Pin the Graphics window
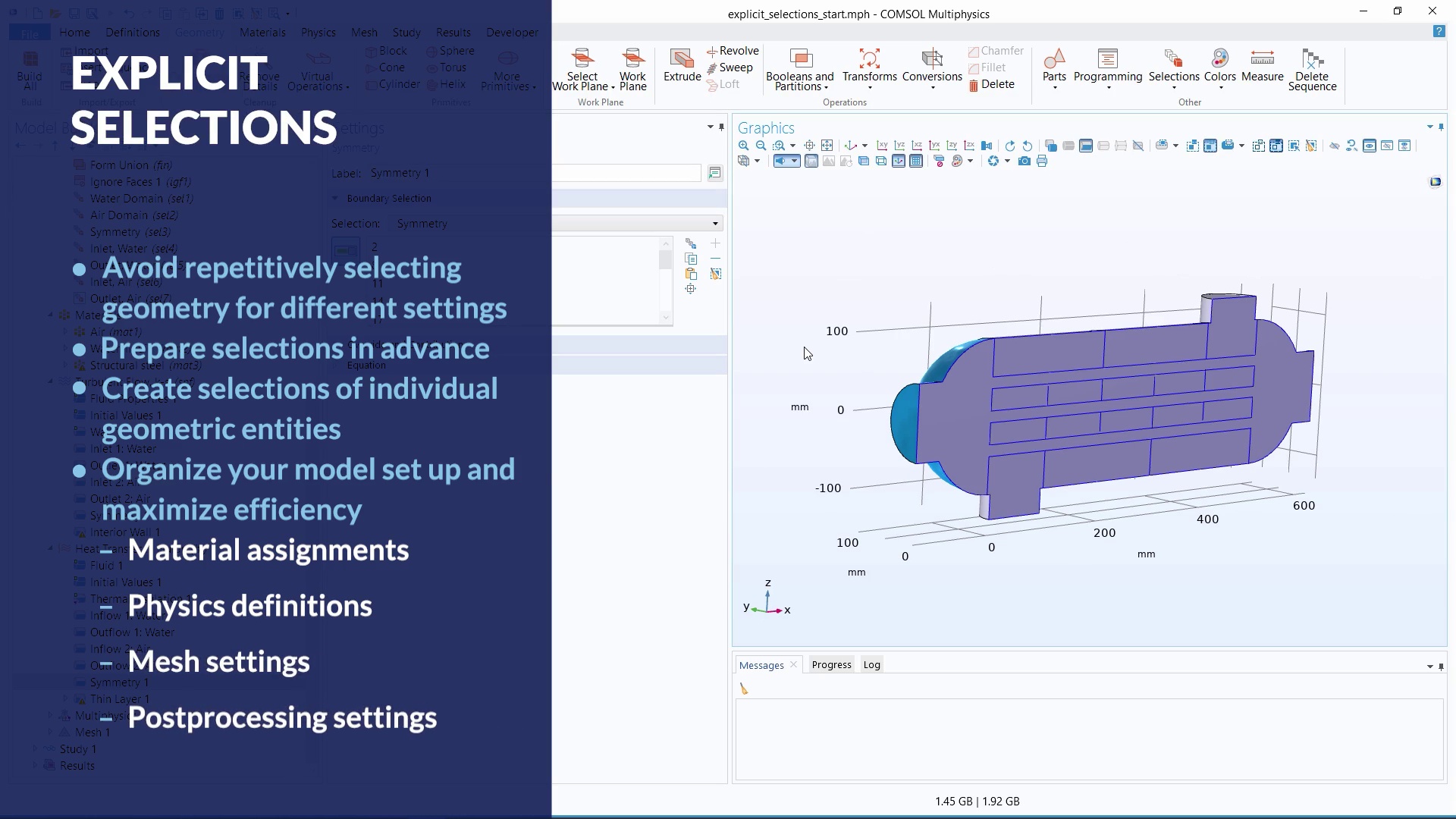The height and width of the screenshot is (819, 1456). click(x=1440, y=127)
